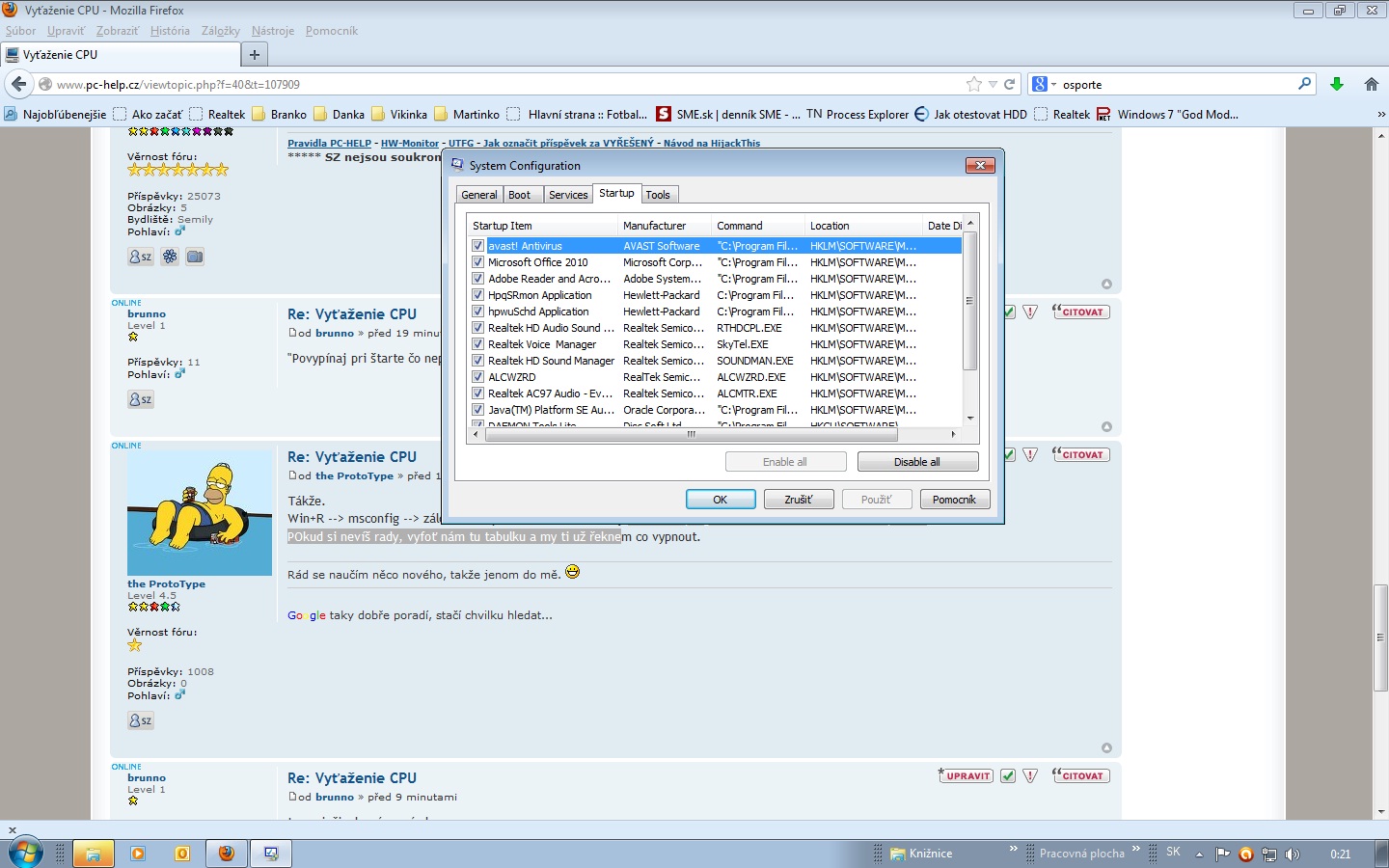Open Danka bookmark folder
Viewport: 1389px width, 868px height.
[340, 114]
